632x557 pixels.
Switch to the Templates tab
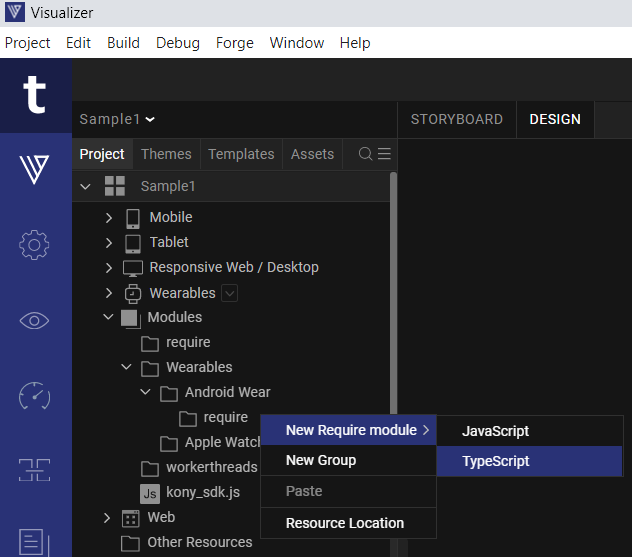[x=240, y=154]
